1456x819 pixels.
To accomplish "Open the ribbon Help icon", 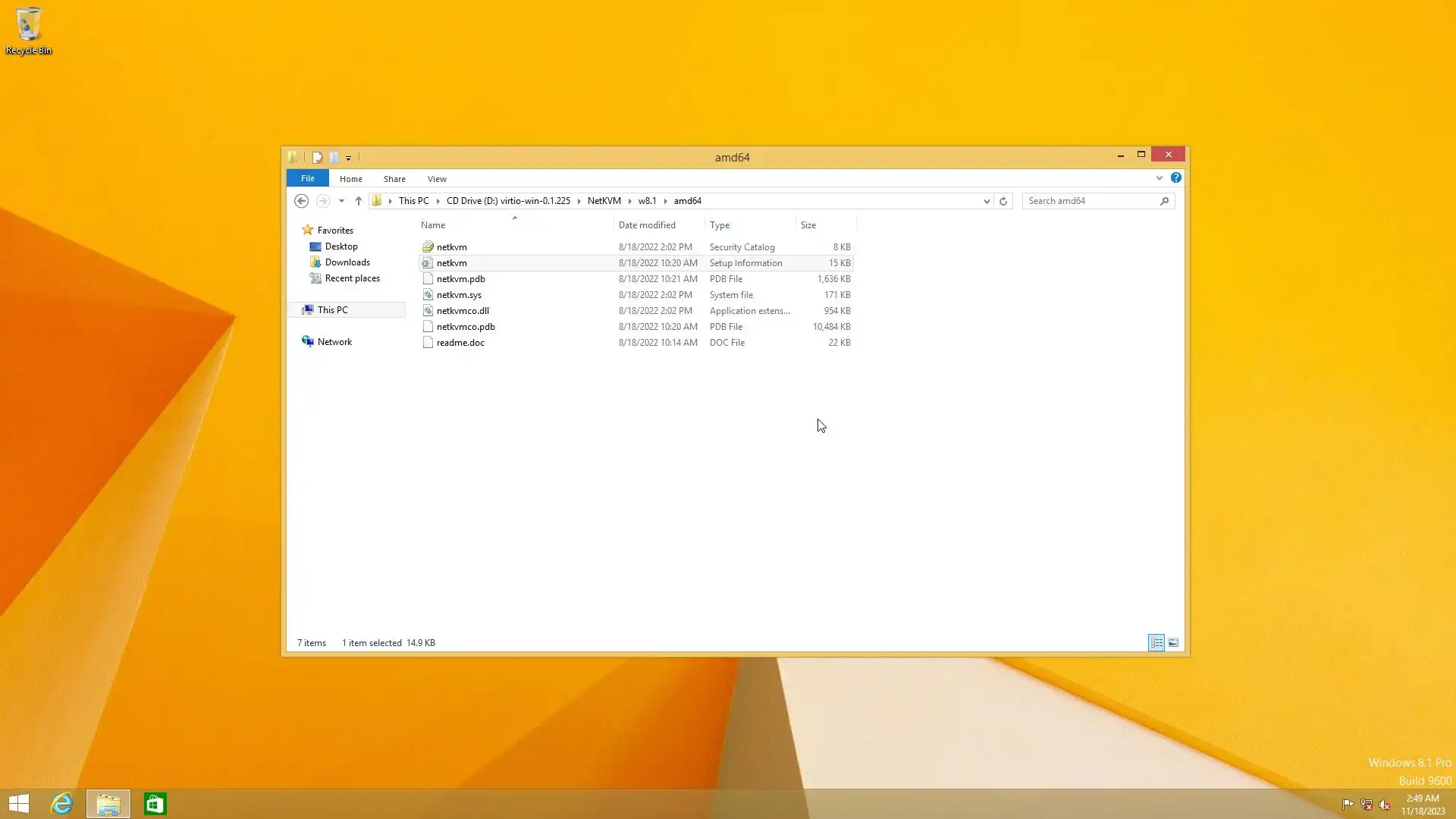I will click(x=1175, y=178).
